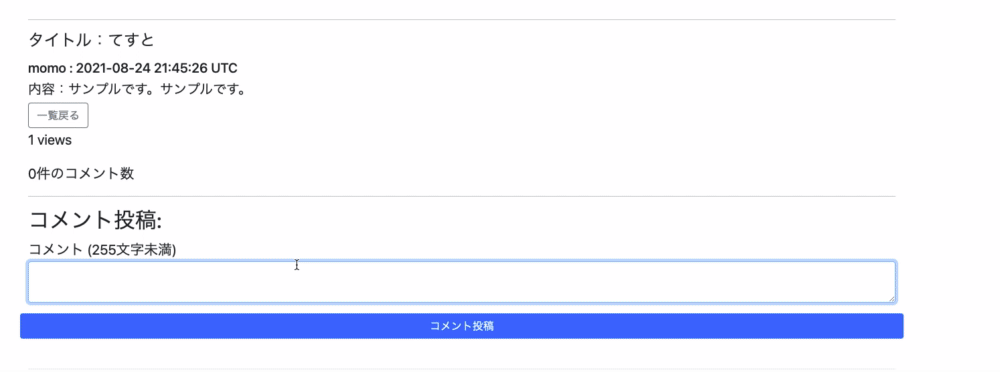This screenshot has width=1000, height=372.
Task: Click the first サンプルです。 sentence
Action: (x=112, y=88)
